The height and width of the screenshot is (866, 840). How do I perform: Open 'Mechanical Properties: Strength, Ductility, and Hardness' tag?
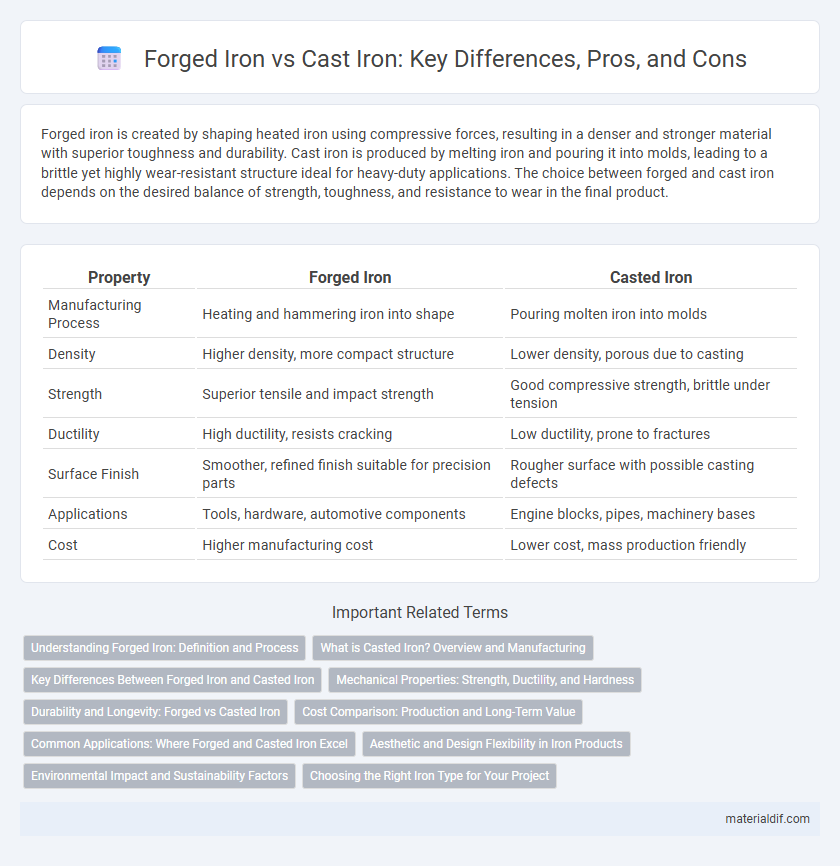(x=485, y=680)
